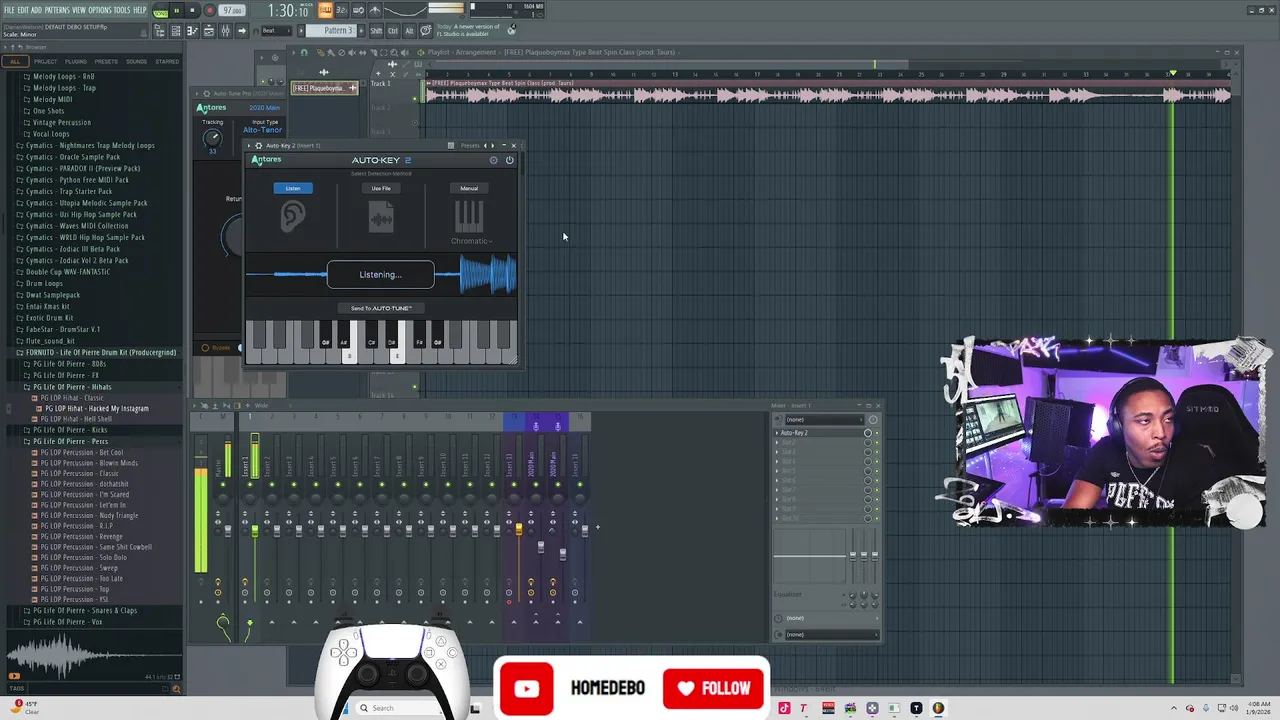Click next preset arrow in Auto-Key title bar

(492, 146)
